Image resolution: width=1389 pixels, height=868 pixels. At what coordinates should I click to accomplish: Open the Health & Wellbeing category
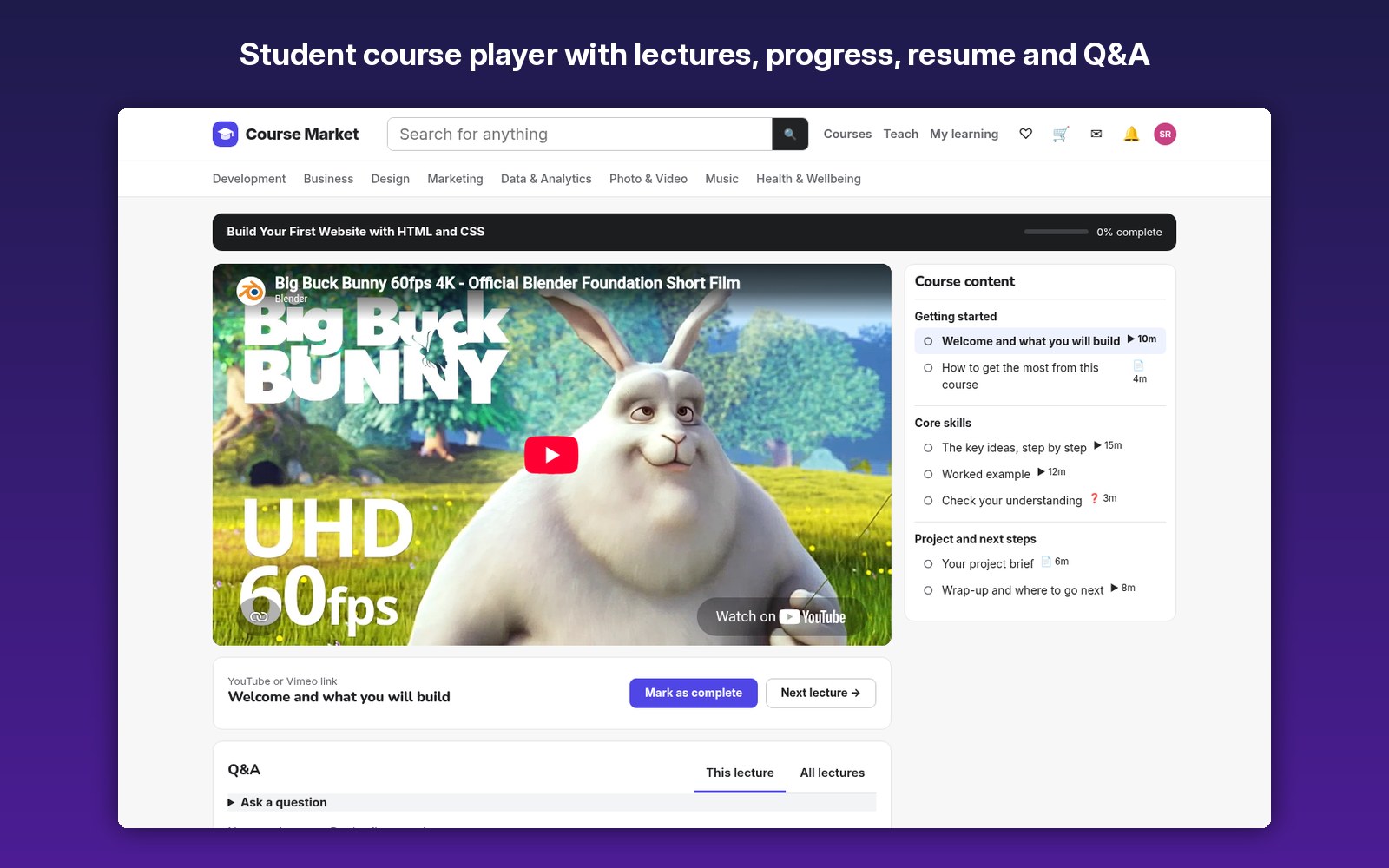click(x=808, y=179)
